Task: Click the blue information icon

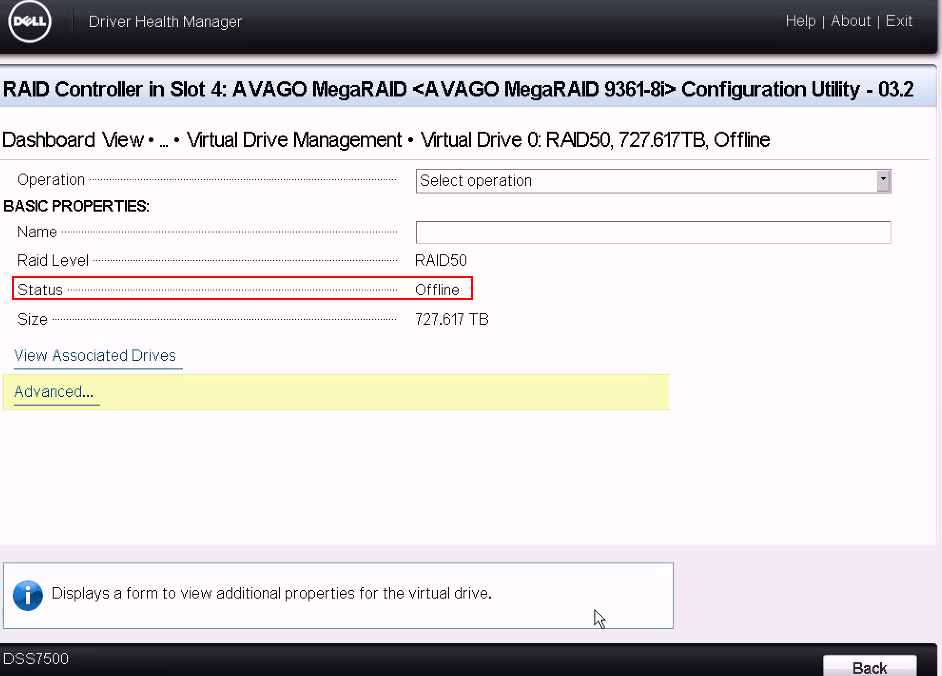Action: pos(28,594)
